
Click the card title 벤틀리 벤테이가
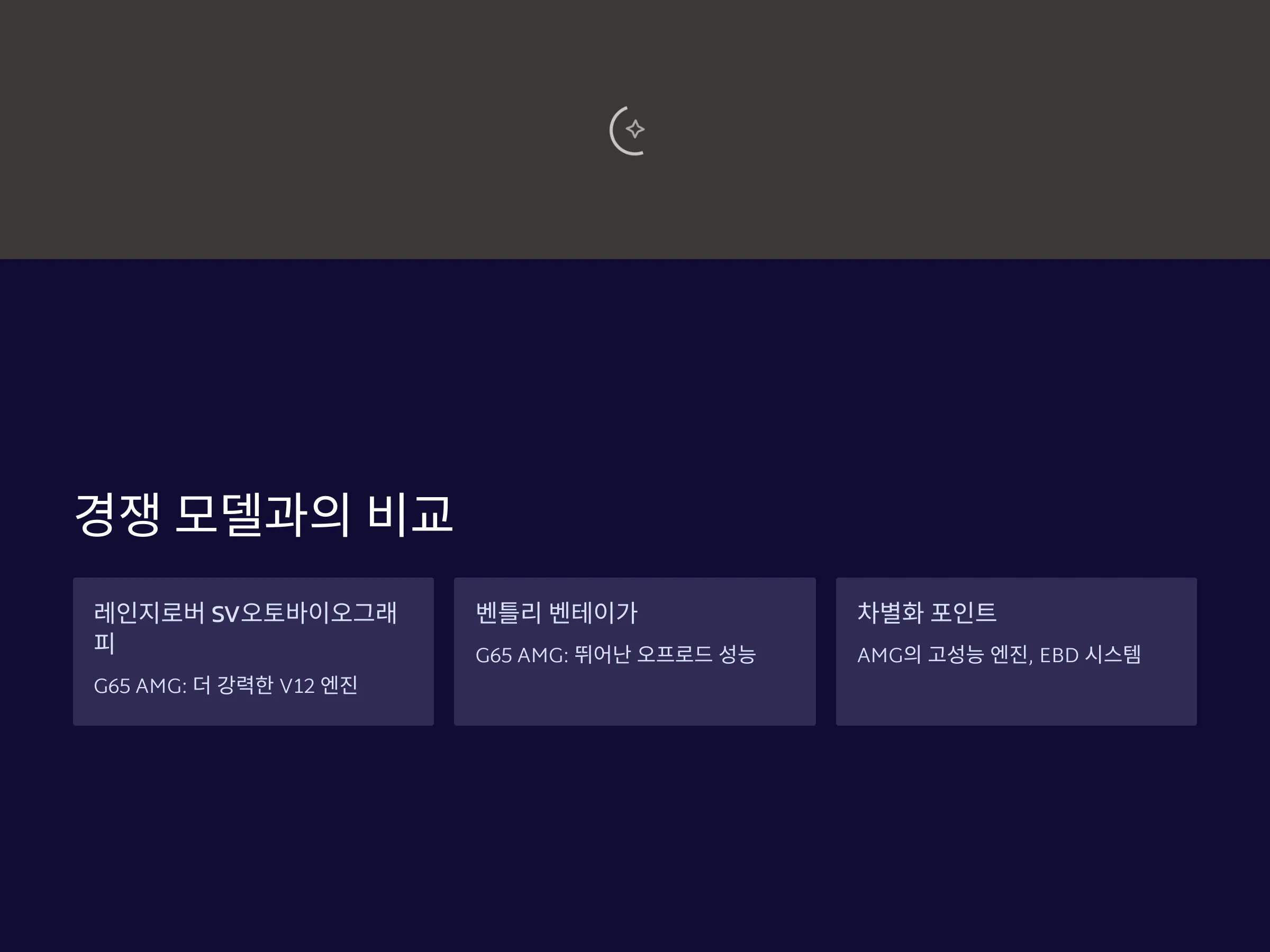(556, 612)
